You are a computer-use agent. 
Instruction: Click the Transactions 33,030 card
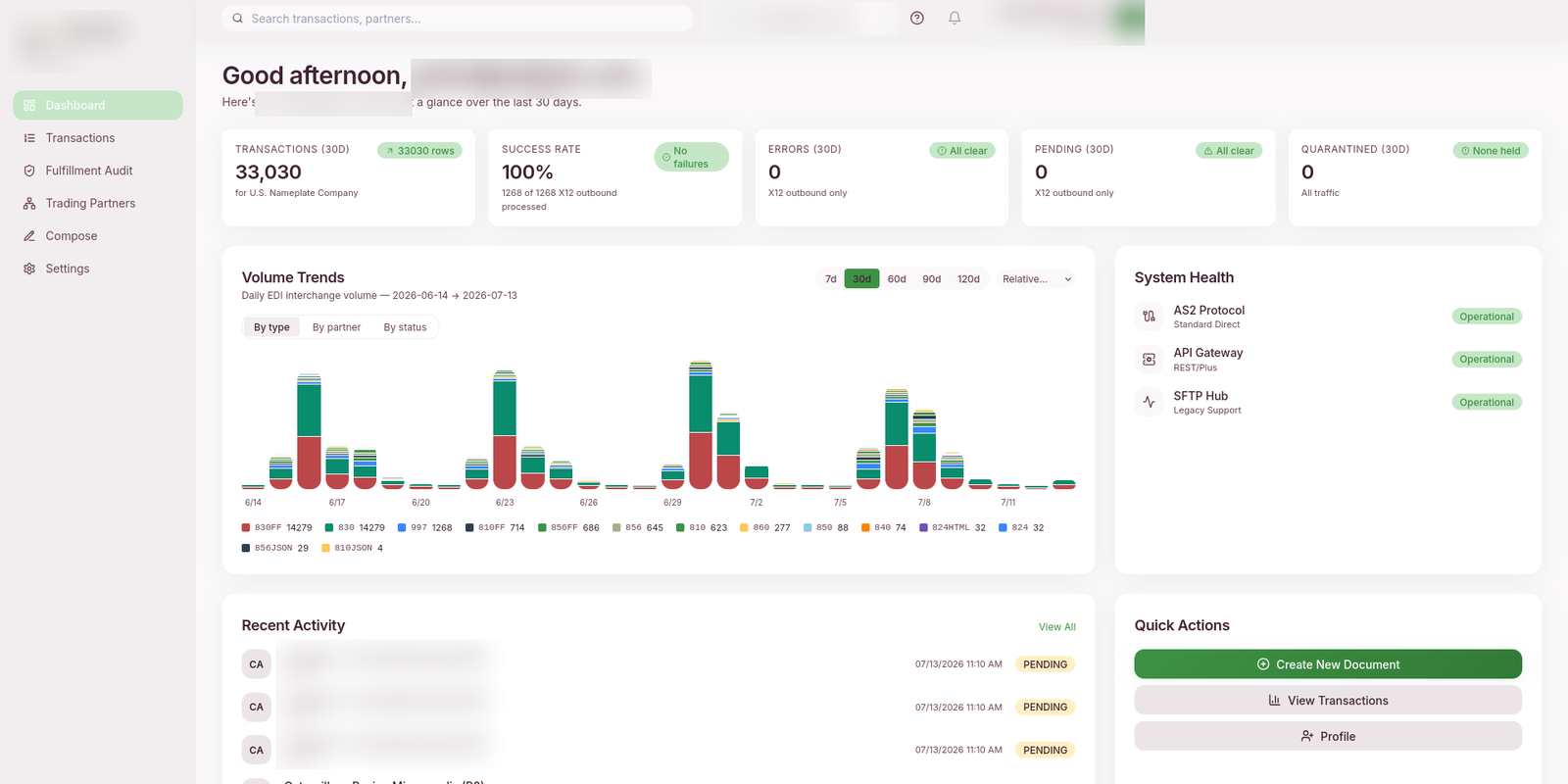point(348,177)
